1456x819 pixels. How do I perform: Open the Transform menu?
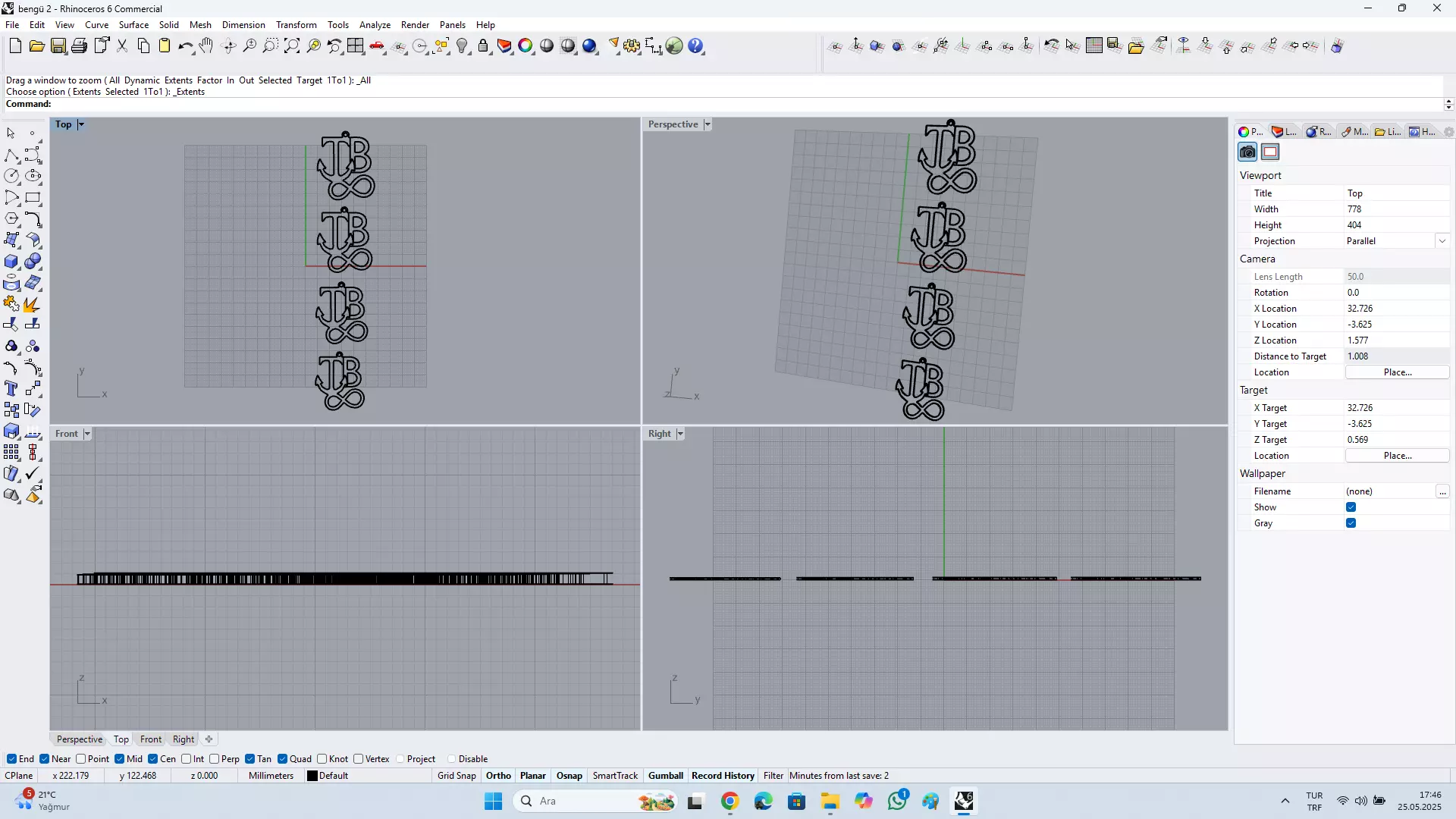pyautogui.click(x=296, y=25)
